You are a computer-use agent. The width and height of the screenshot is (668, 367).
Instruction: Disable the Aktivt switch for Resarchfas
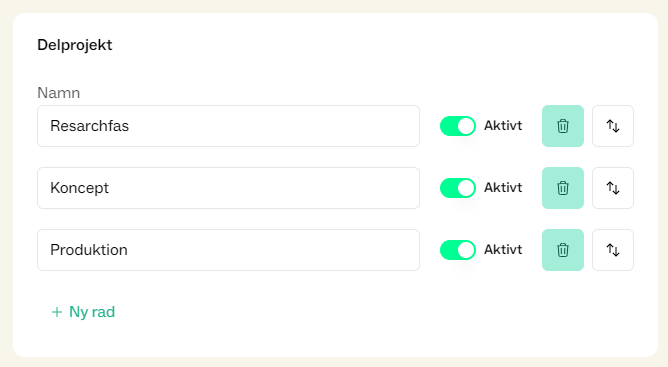pyautogui.click(x=458, y=126)
